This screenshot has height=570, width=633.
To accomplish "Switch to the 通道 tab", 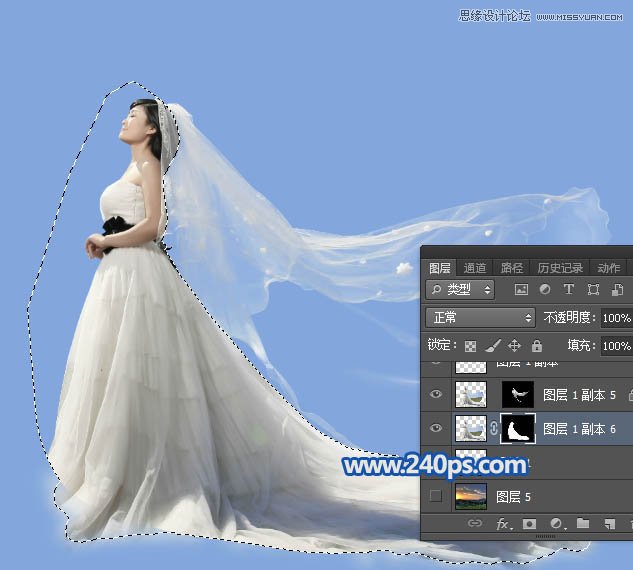I will (474, 268).
